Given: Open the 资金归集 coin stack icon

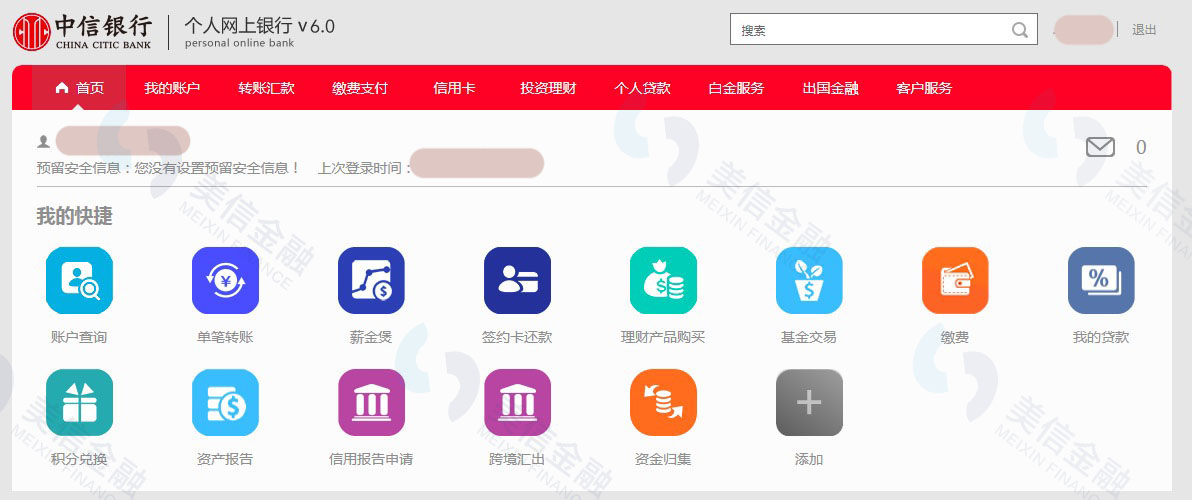Looking at the screenshot, I should [x=664, y=403].
